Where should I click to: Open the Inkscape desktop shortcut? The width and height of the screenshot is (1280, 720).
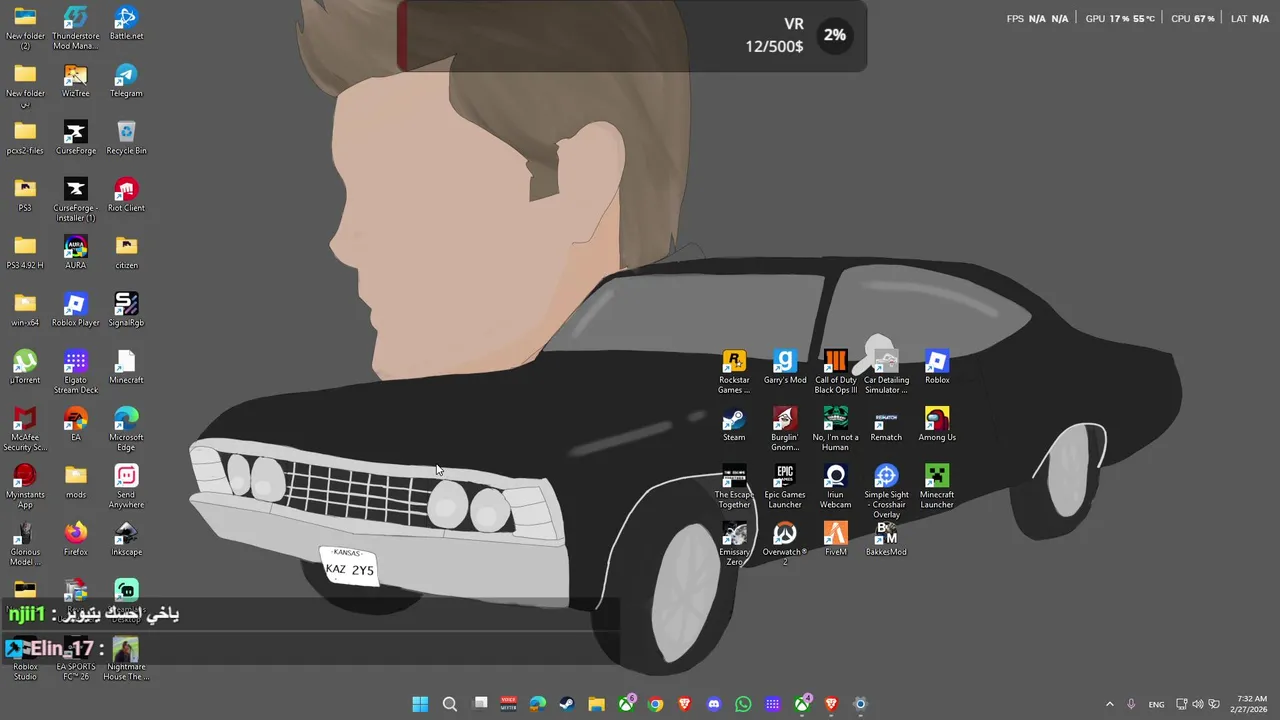pyautogui.click(x=126, y=539)
